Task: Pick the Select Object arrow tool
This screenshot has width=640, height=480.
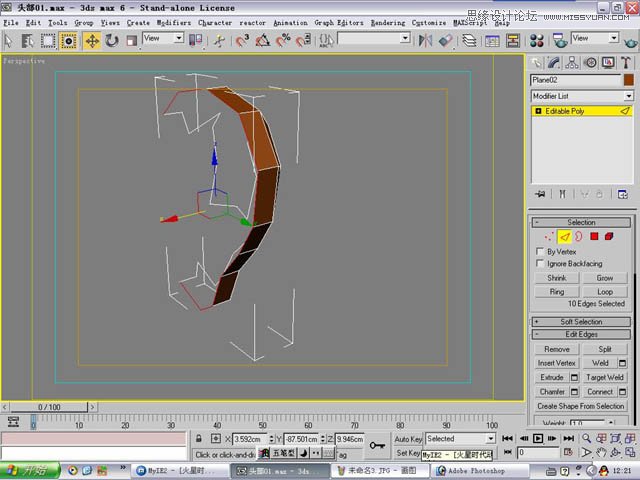Action: click(8, 41)
